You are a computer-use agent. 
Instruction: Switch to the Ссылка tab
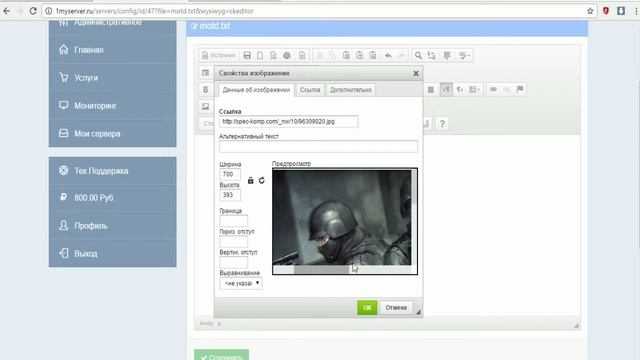click(x=310, y=90)
